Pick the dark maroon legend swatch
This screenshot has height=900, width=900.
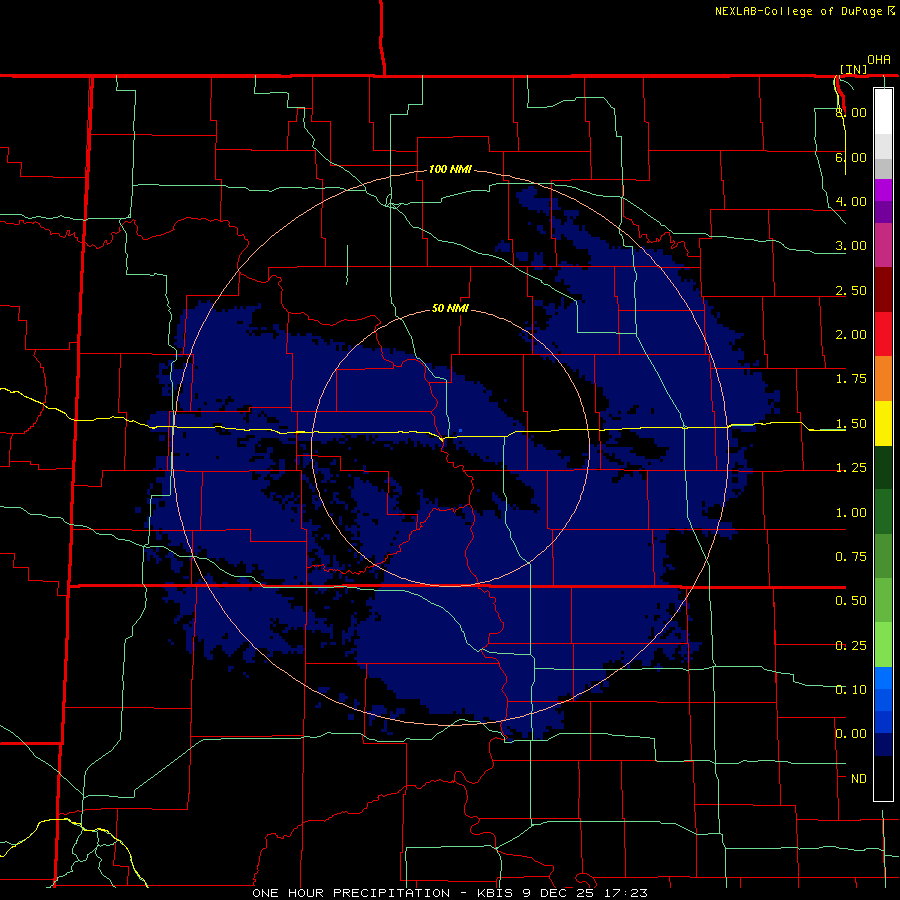883,290
